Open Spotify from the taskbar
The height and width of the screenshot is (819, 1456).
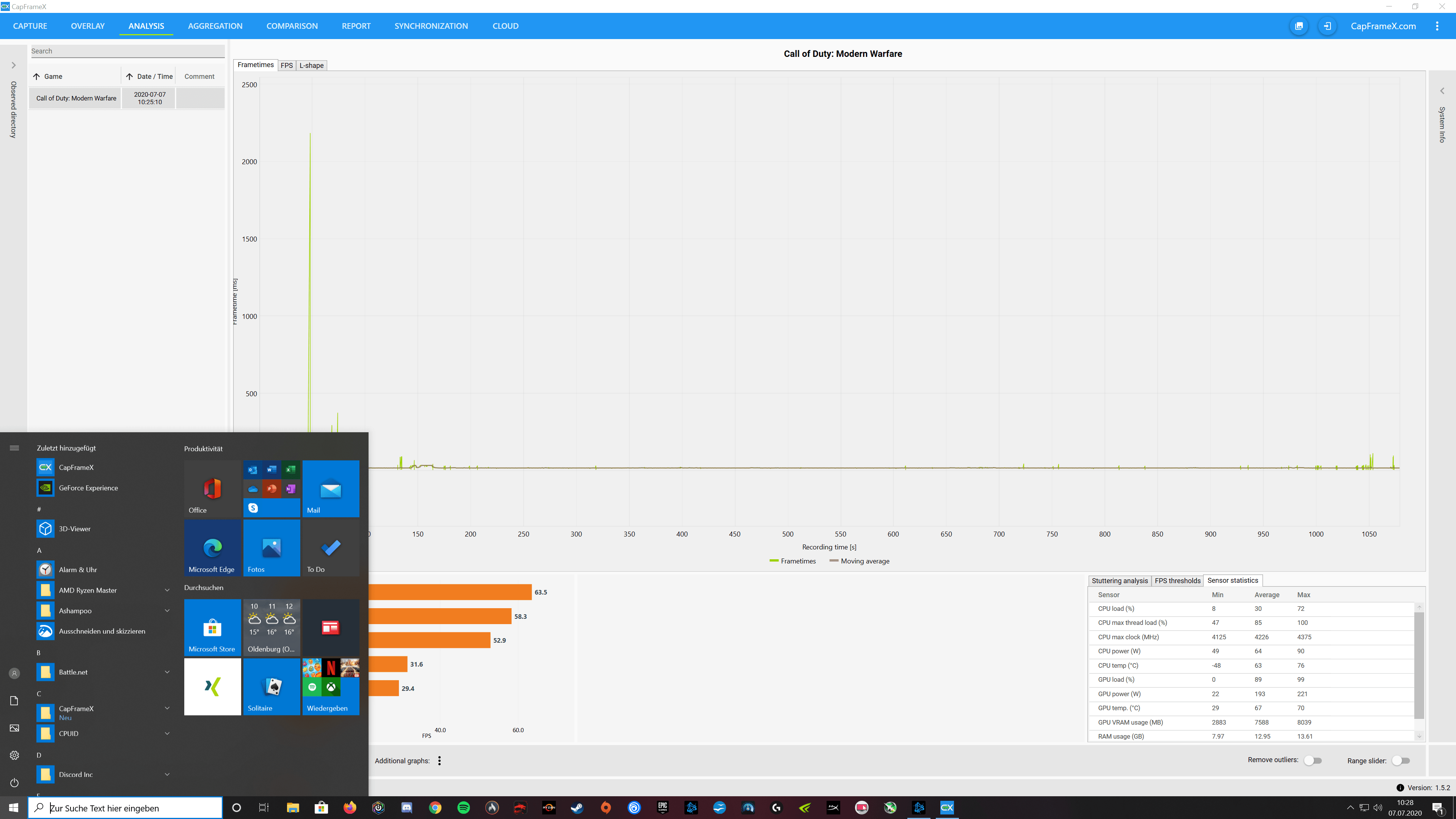(x=463, y=808)
